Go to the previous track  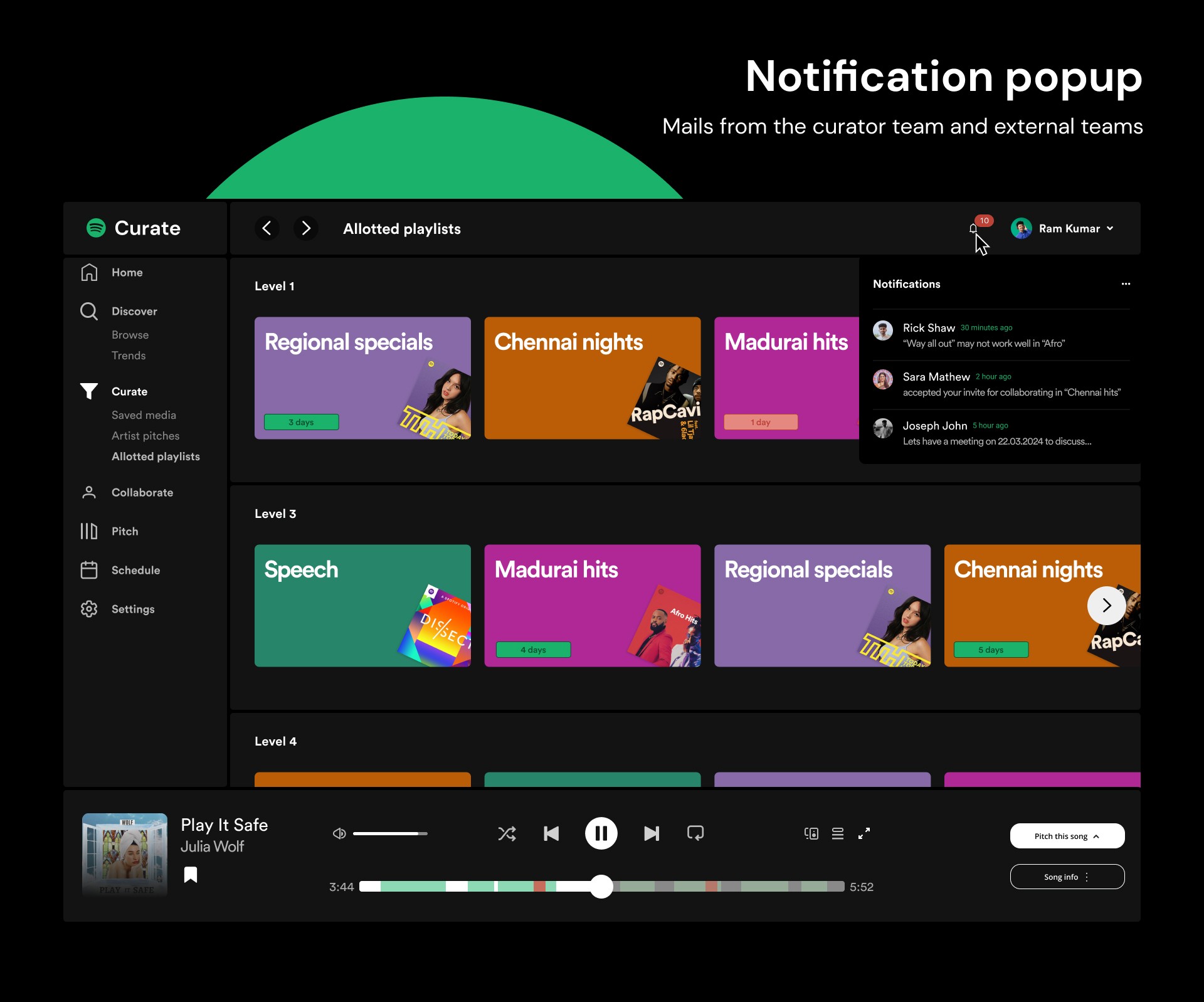[551, 833]
